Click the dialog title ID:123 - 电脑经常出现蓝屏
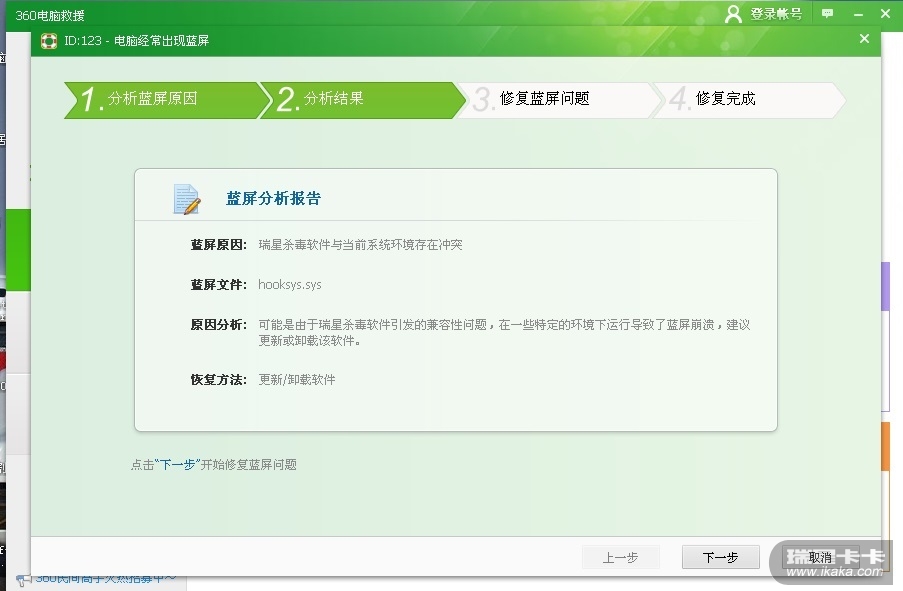This screenshot has height=591, width=903. (x=136, y=41)
